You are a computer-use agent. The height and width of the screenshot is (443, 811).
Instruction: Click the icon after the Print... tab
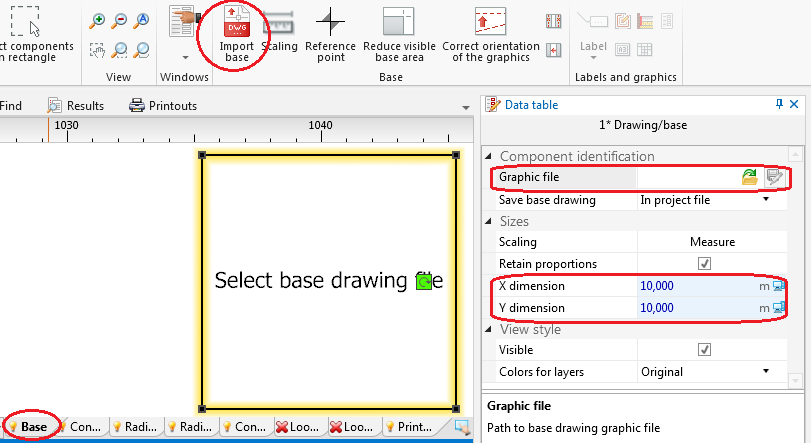point(462,427)
